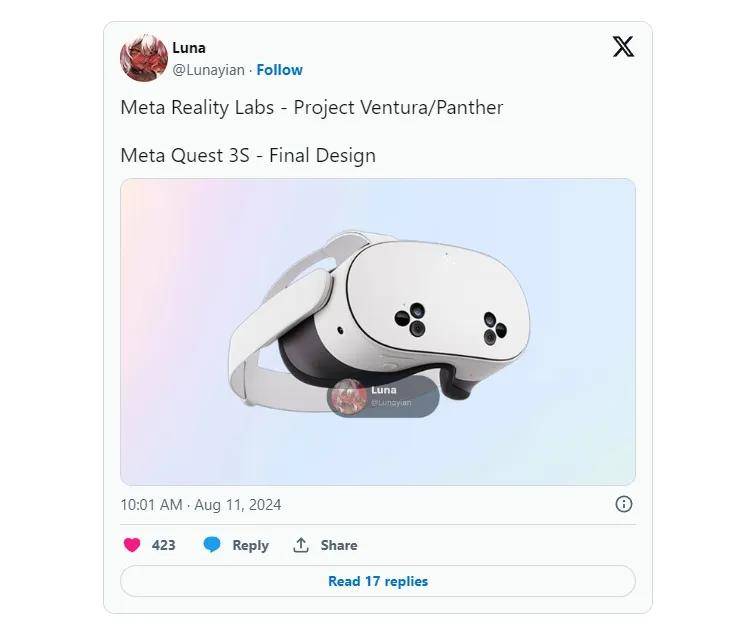Click the "Meta Quest 3S - Final Design" text
Viewport: 747px width, 634px height.
click(x=247, y=155)
